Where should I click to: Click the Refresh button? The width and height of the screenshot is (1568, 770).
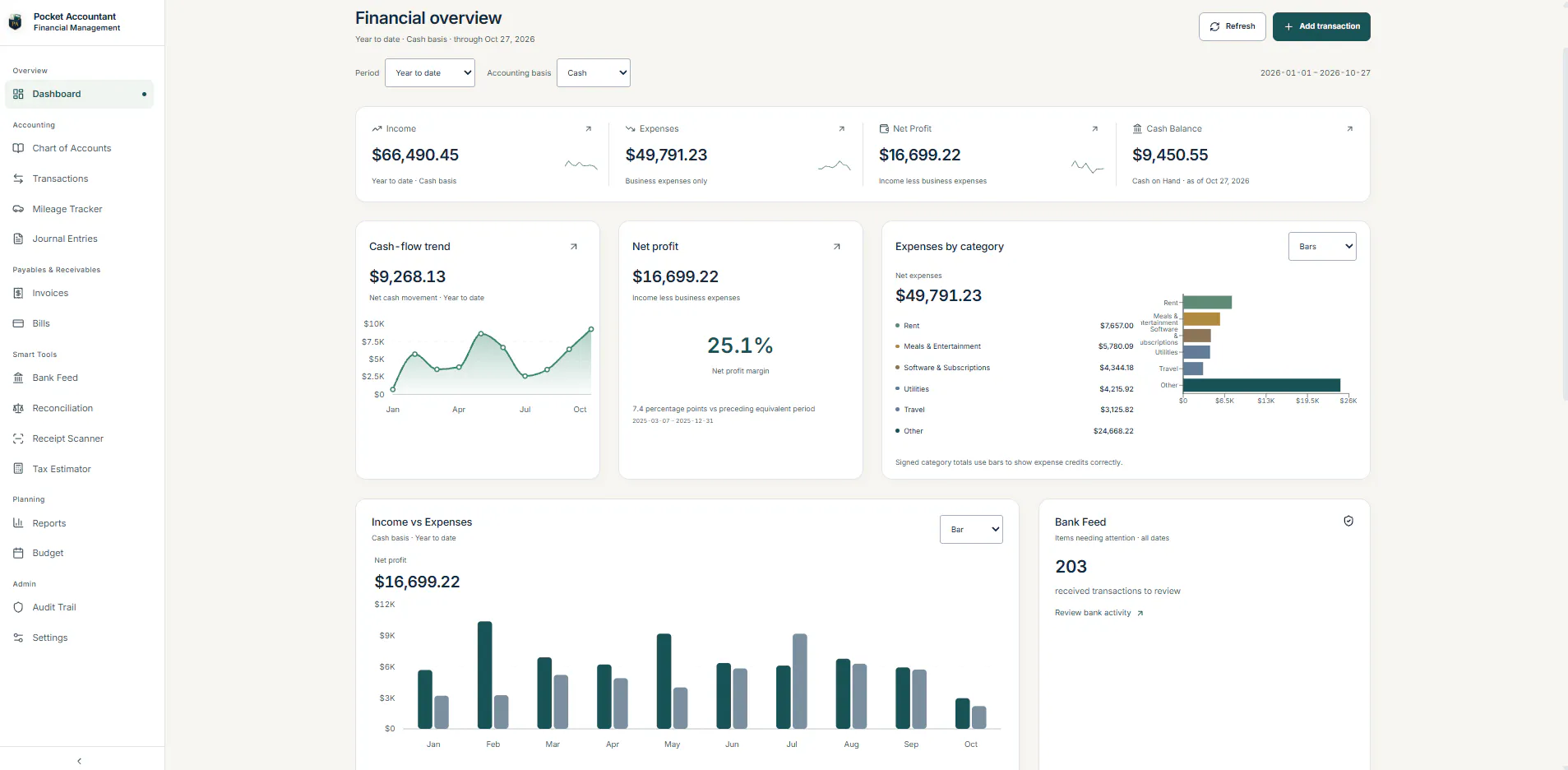[1232, 26]
